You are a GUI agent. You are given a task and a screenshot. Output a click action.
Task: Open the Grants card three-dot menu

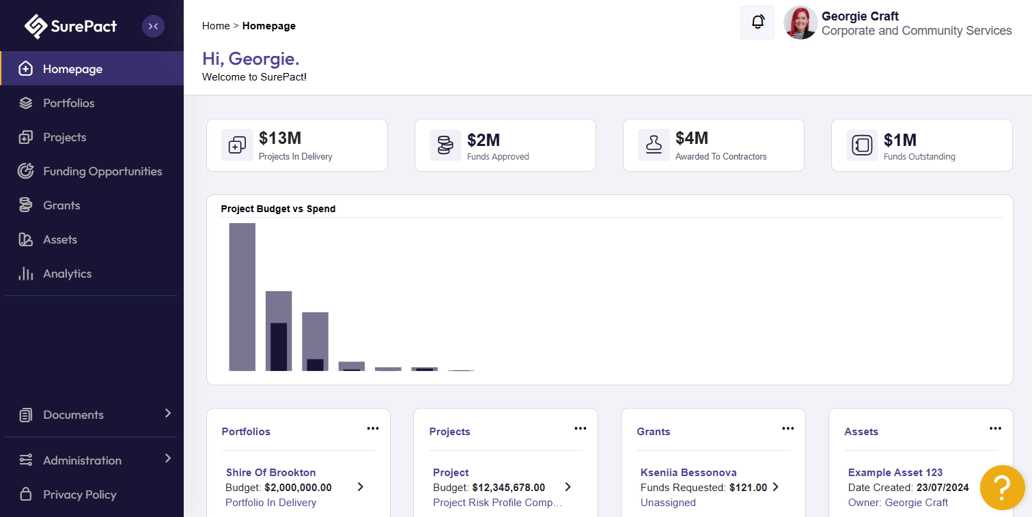[x=788, y=428]
